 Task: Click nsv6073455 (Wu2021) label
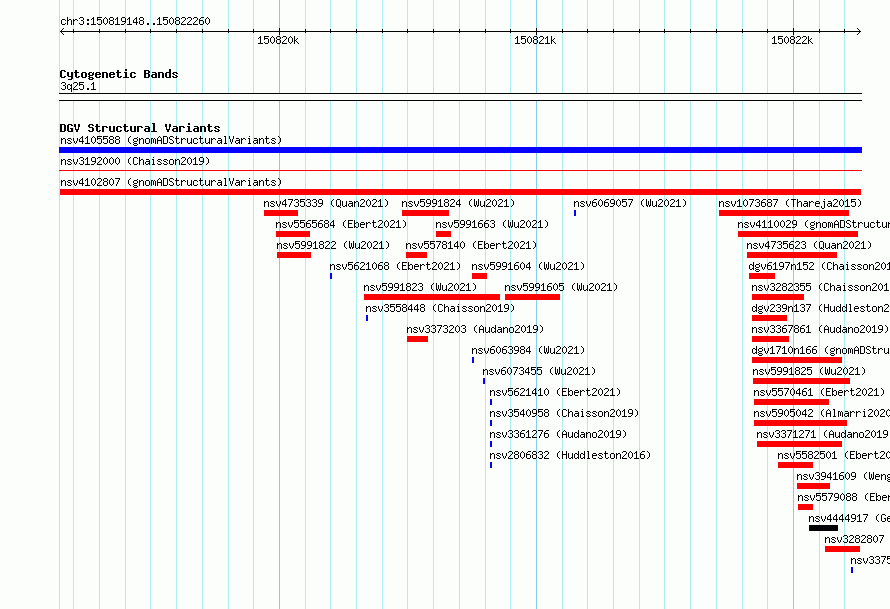[x=539, y=371]
